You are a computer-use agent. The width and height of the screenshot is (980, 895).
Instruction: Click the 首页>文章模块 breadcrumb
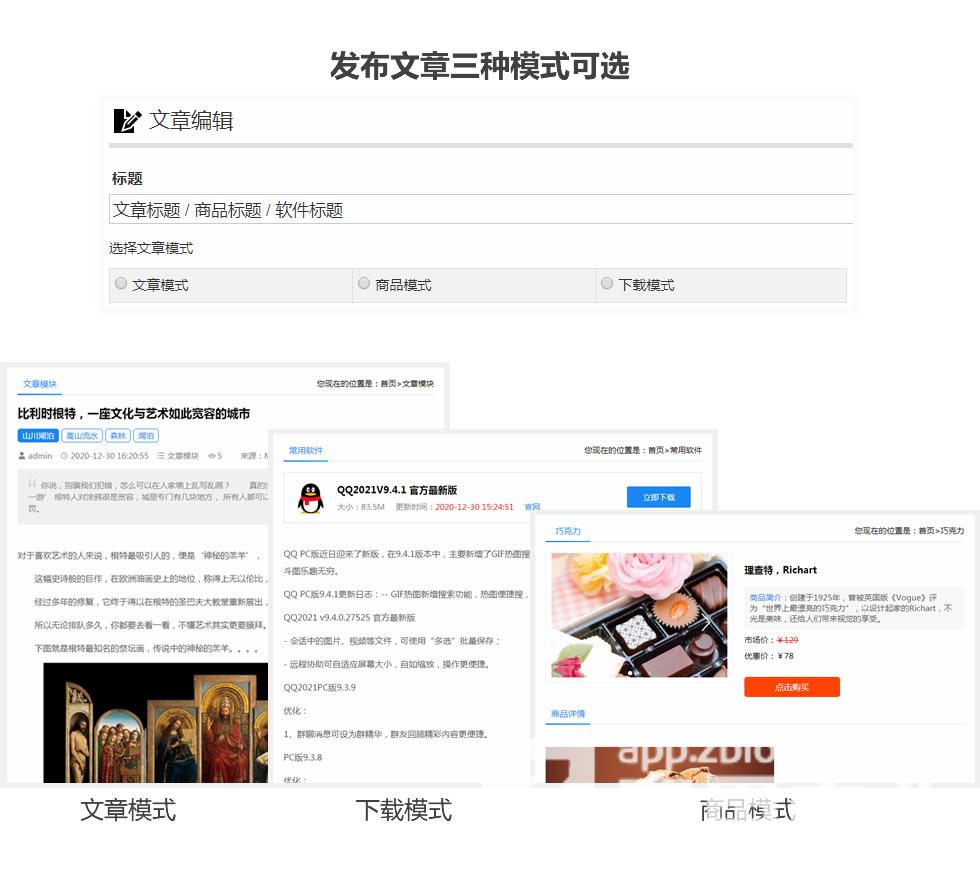point(407,384)
